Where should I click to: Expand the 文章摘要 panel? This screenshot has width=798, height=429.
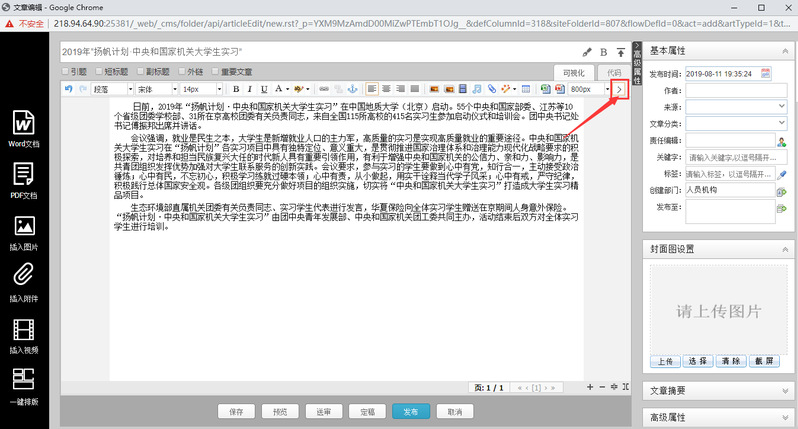pyautogui.click(x=785, y=391)
